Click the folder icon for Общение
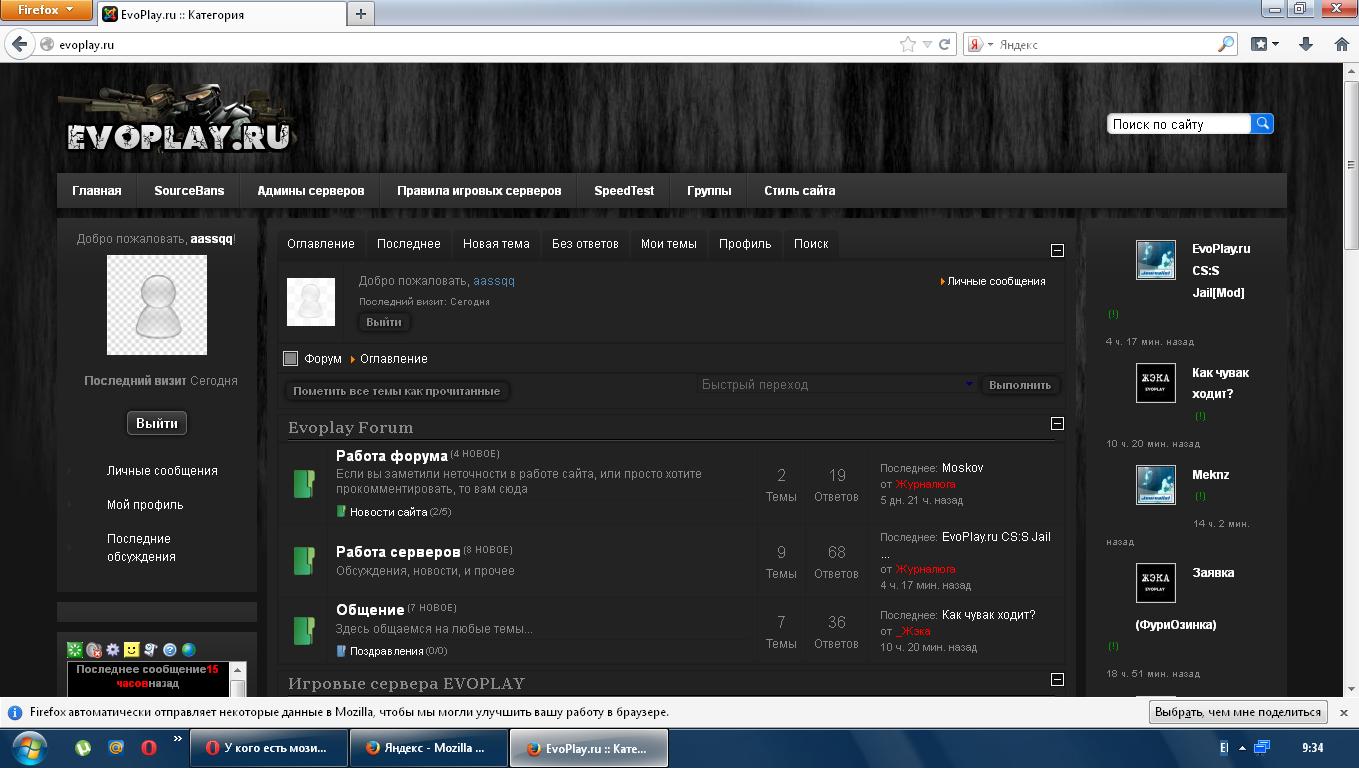Screen dimensions: 1359x769 pyautogui.click(x=304, y=630)
